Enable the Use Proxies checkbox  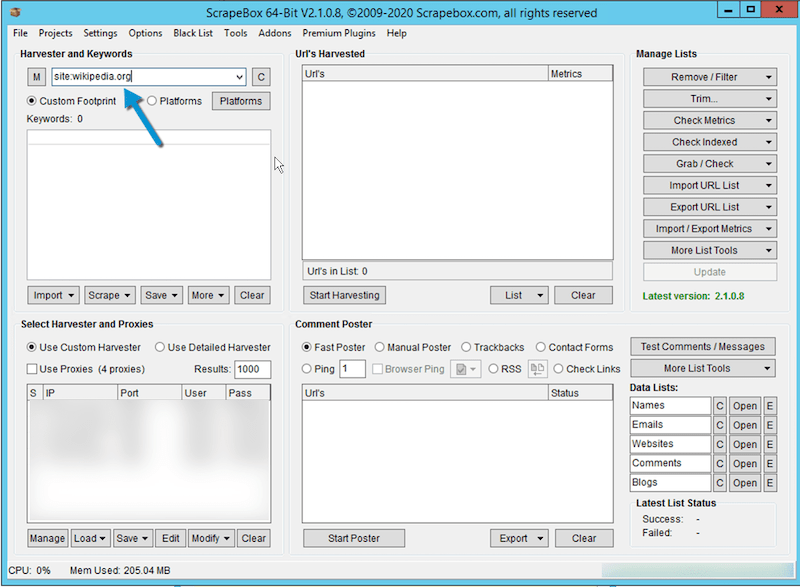coord(32,369)
